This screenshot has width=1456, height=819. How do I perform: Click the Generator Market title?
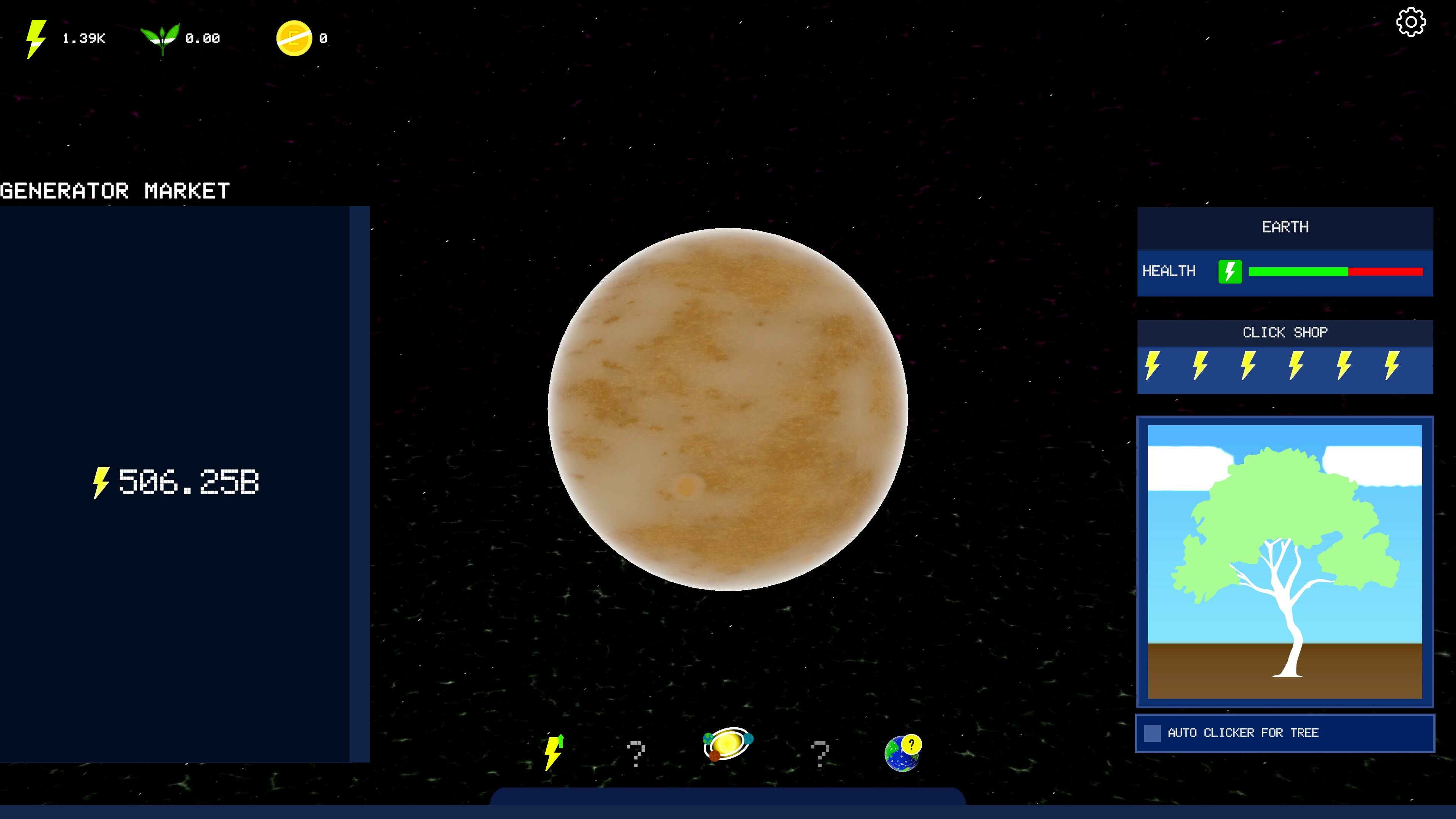(x=115, y=189)
